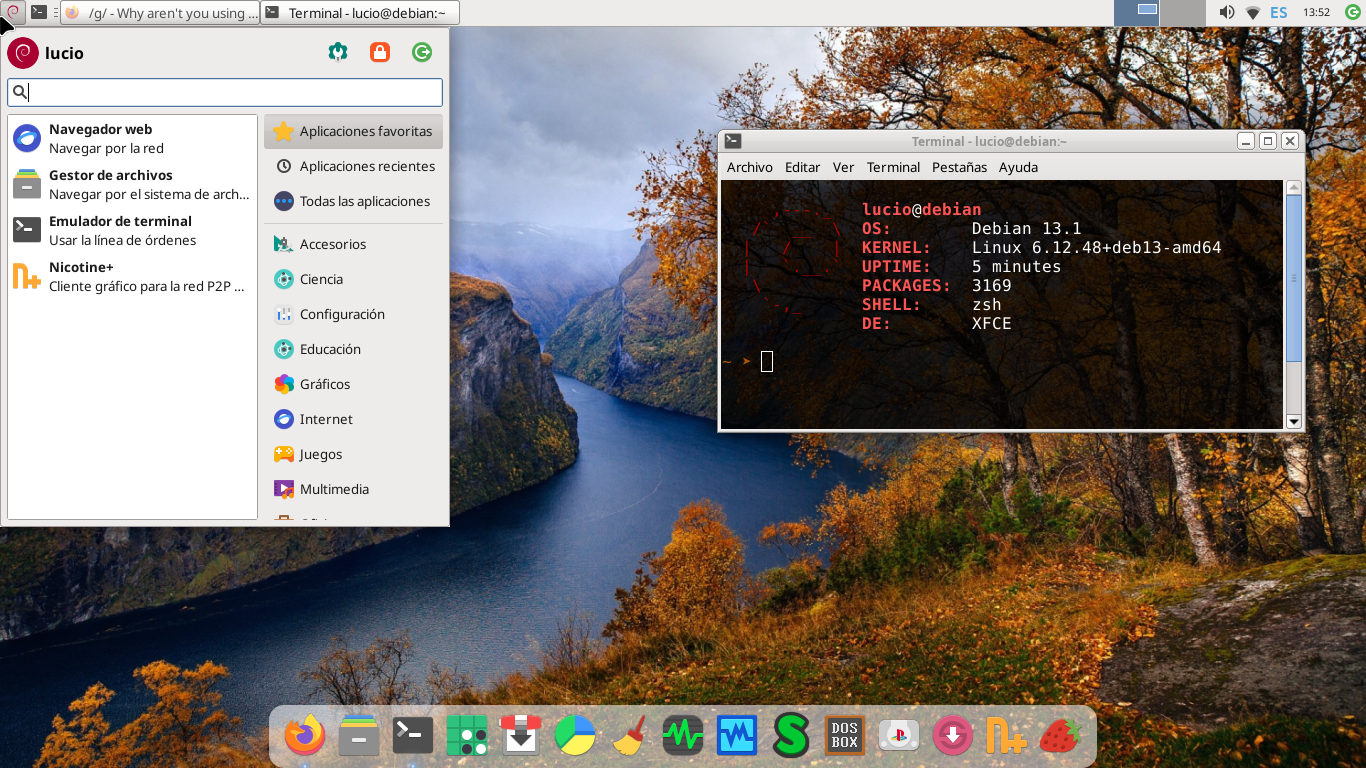Image resolution: width=1366 pixels, height=768 pixels.
Task: Click the application menu search field
Action: coord(225,92)
